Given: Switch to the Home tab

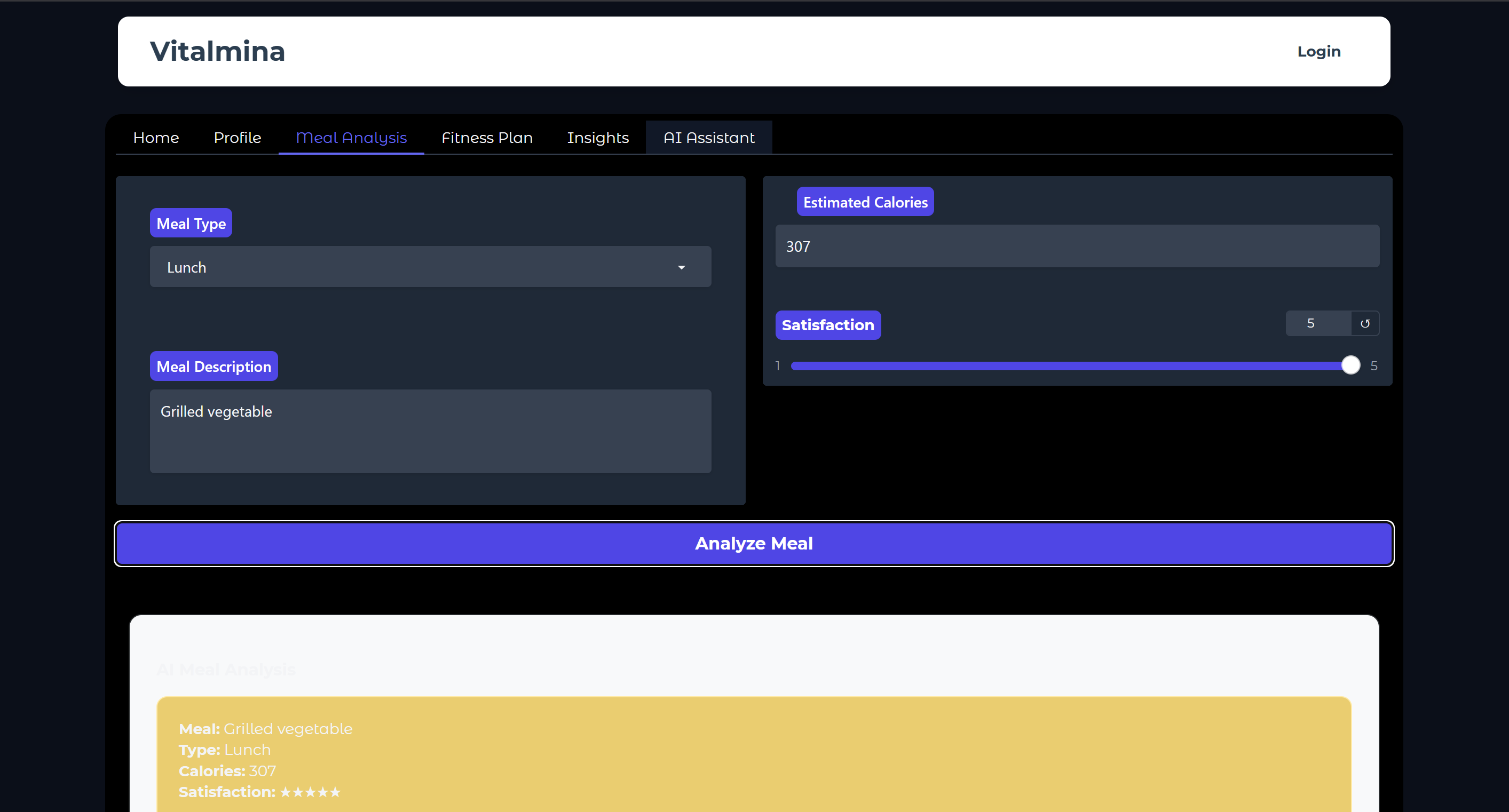Looking at the screenshot, I should point(156,138).
